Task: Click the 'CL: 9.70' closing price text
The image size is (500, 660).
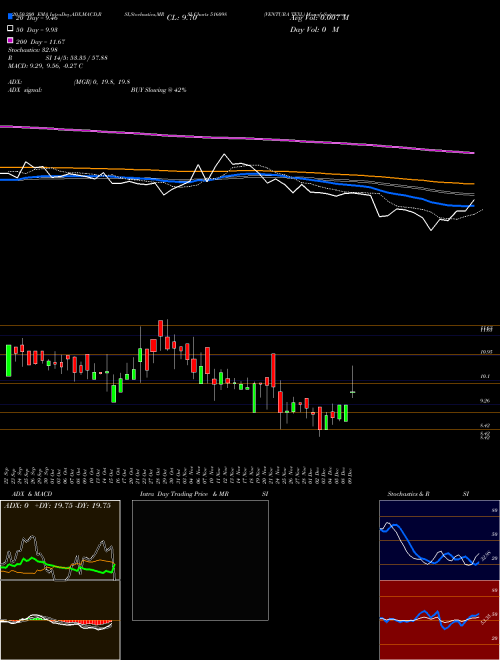Action: tap(182, 18)
